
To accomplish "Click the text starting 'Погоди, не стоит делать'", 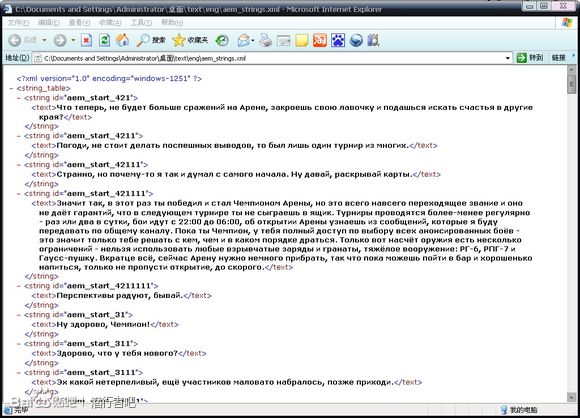I will (232, 145).
